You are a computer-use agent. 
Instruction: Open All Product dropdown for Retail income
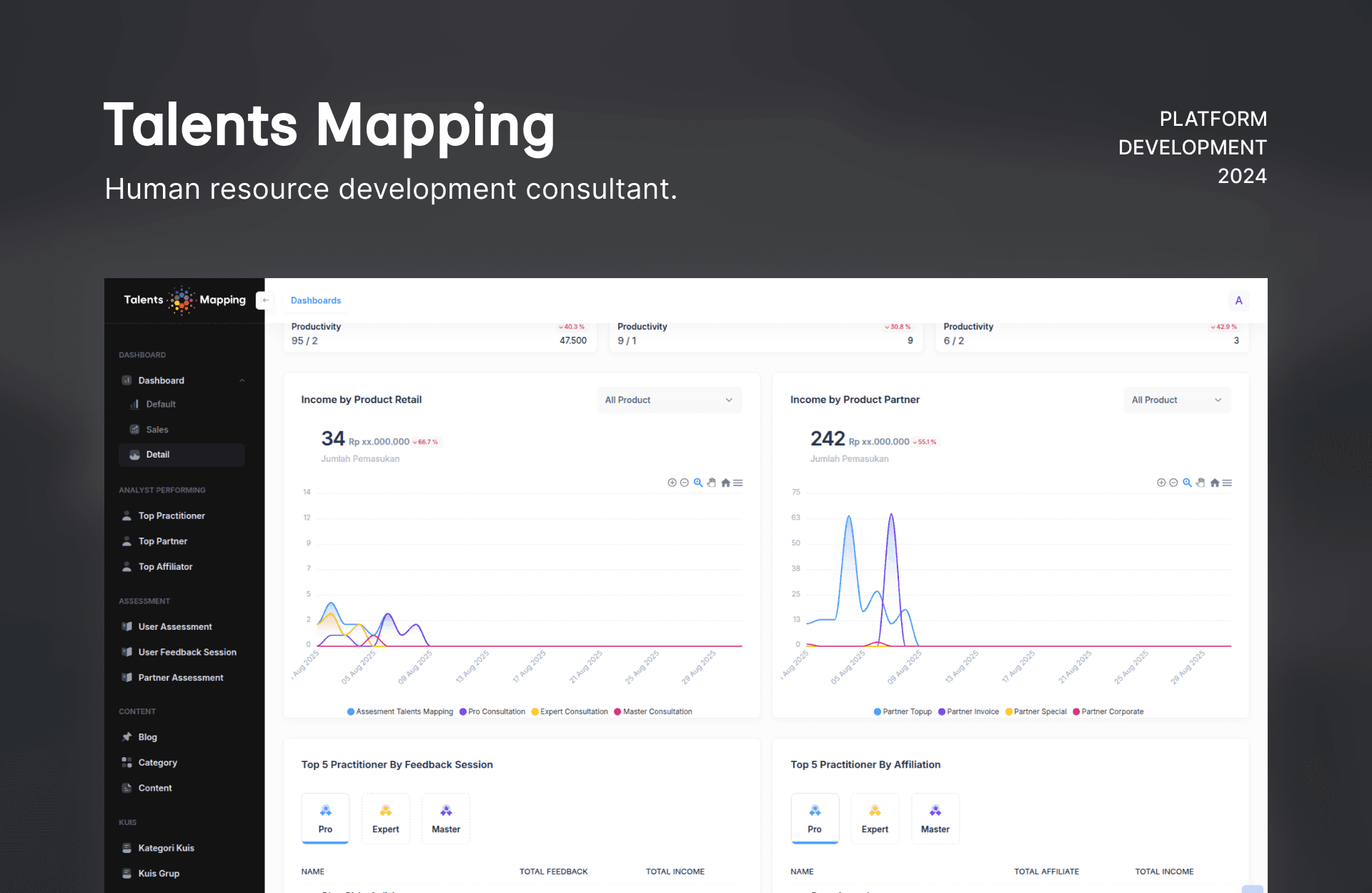(x=669, y=400)
